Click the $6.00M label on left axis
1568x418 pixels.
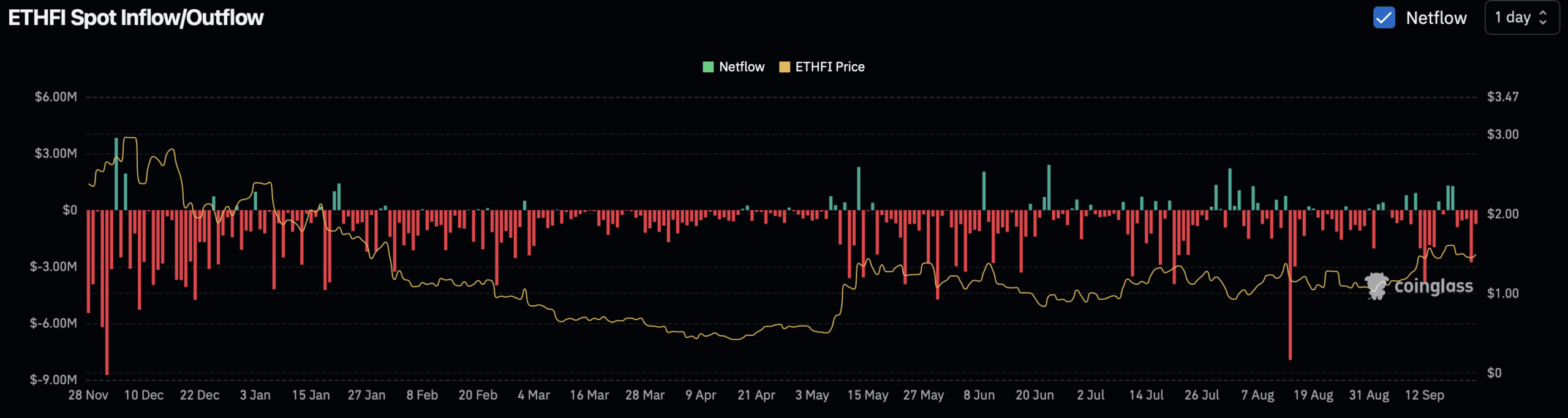point(56,97)
